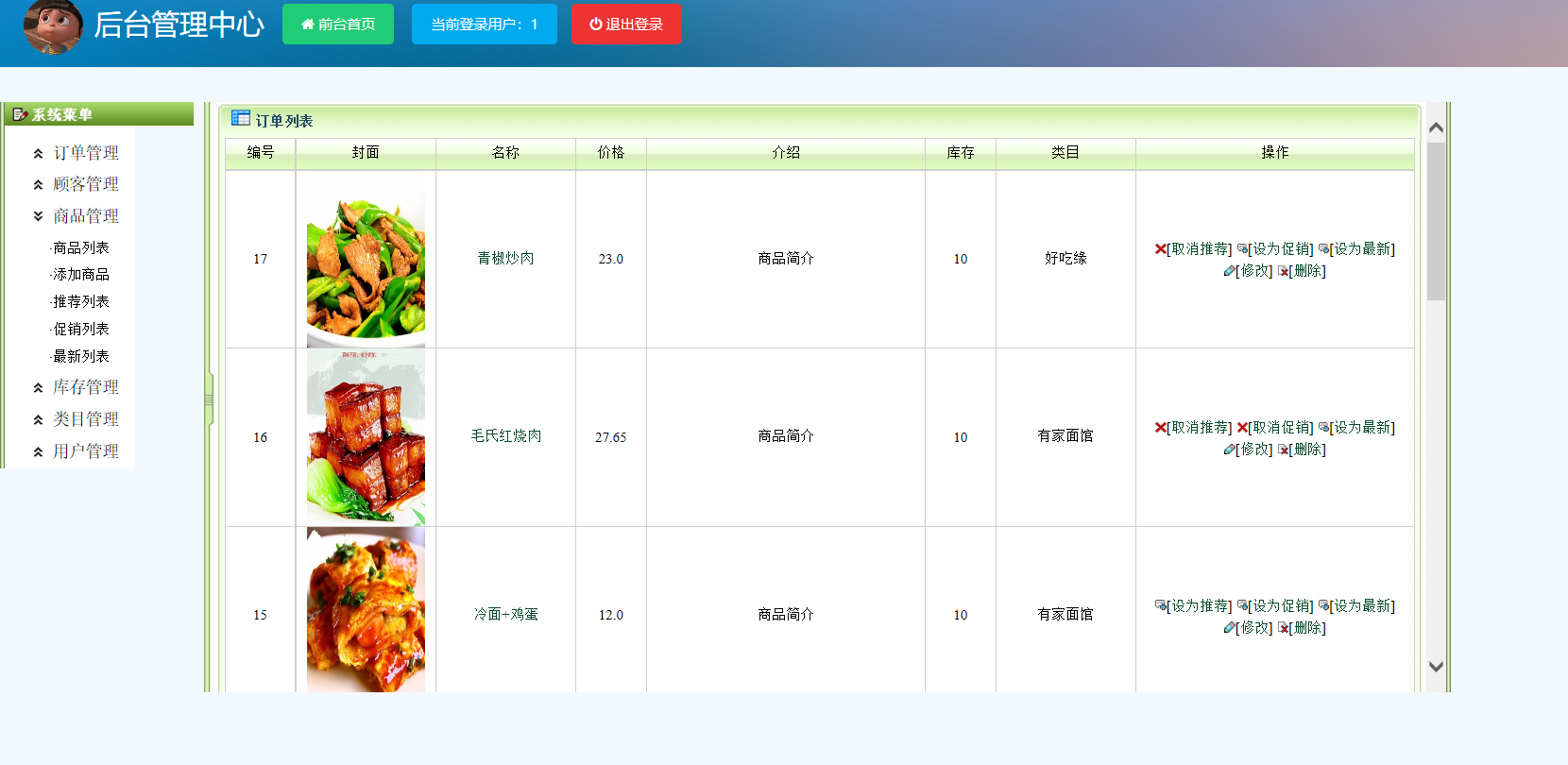Click 删除 icon for 毛氏红烧肉
Image resolution: width=1568 pixels, height=765 pixels.
1283,450
